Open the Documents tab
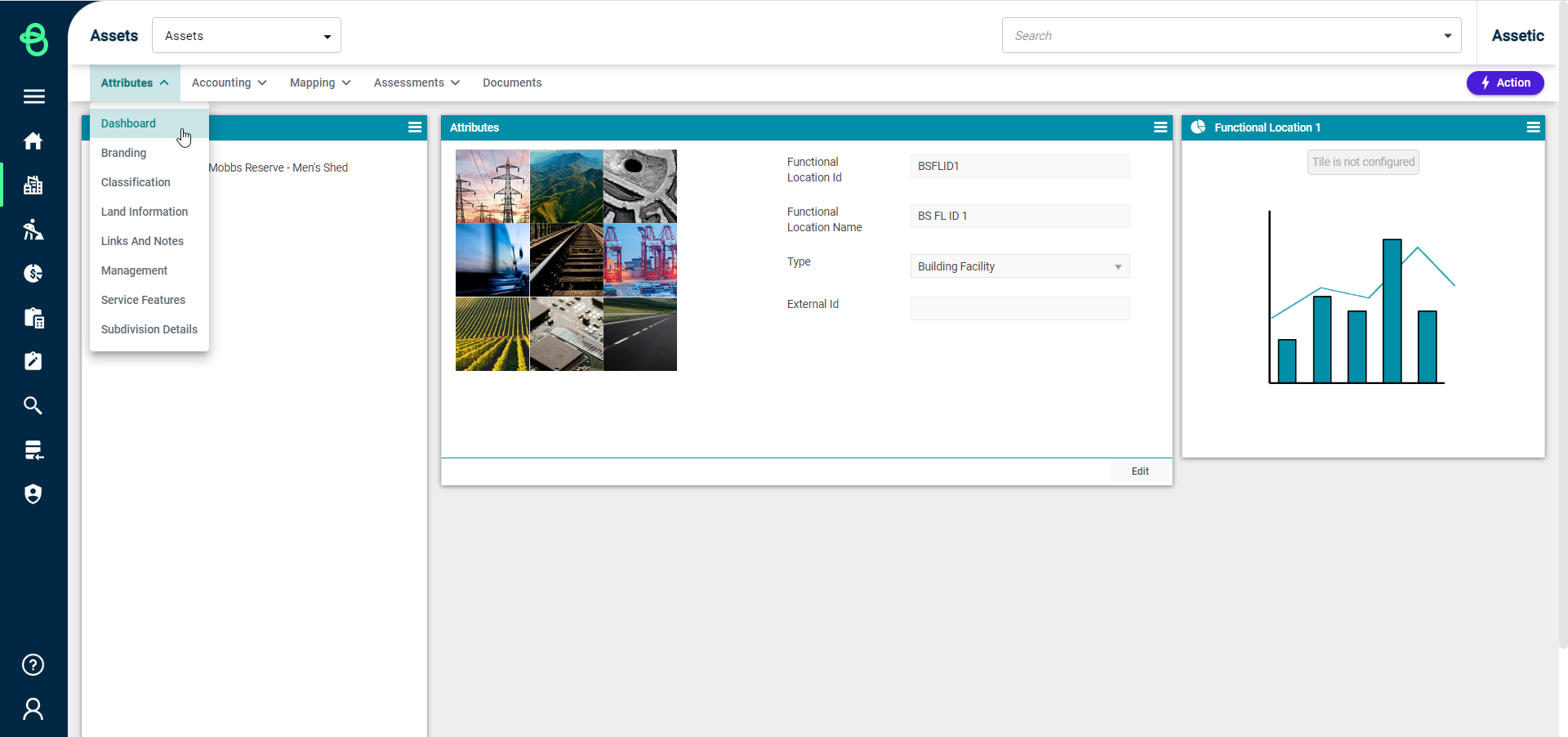Viewport: 1568px width, 737px height. (x=512, y=83)
